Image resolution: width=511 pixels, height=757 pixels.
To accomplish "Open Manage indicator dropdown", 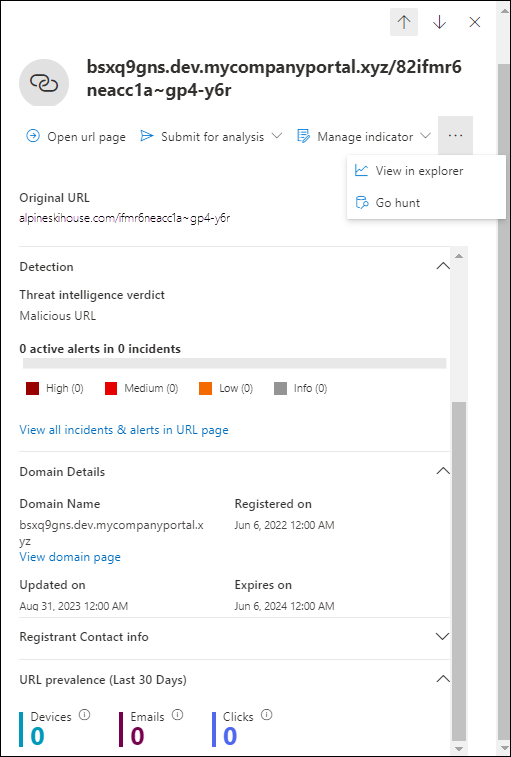I will pos(364,137).
